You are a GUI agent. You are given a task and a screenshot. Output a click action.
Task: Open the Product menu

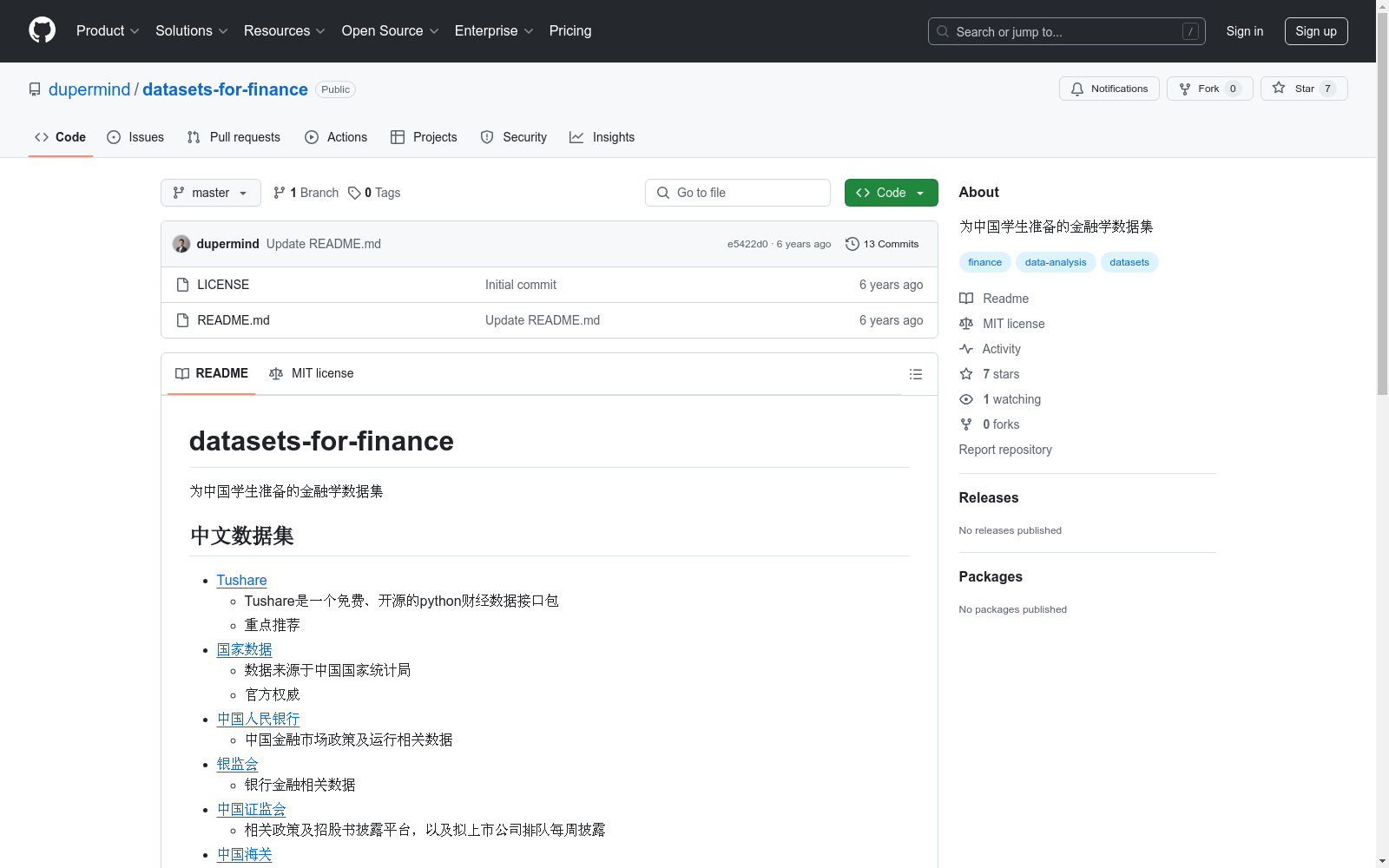108,30
